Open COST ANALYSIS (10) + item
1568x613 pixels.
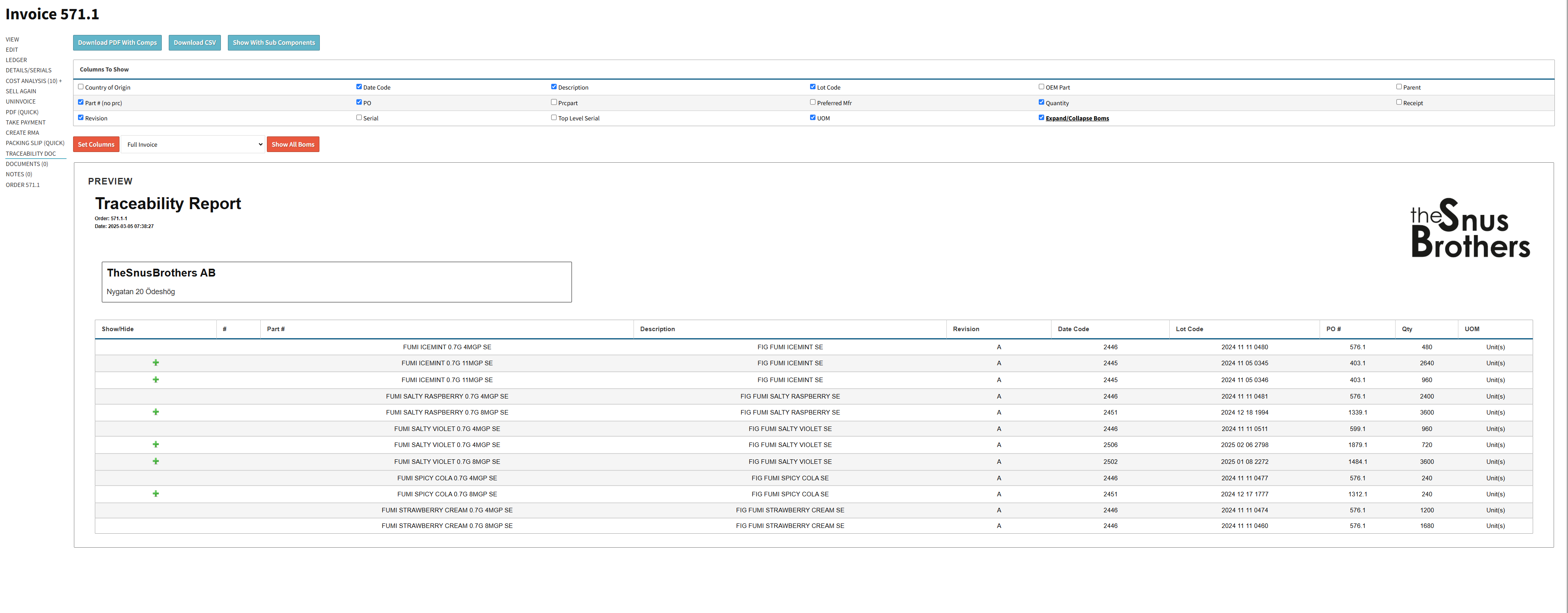click(x=34, y=81)
